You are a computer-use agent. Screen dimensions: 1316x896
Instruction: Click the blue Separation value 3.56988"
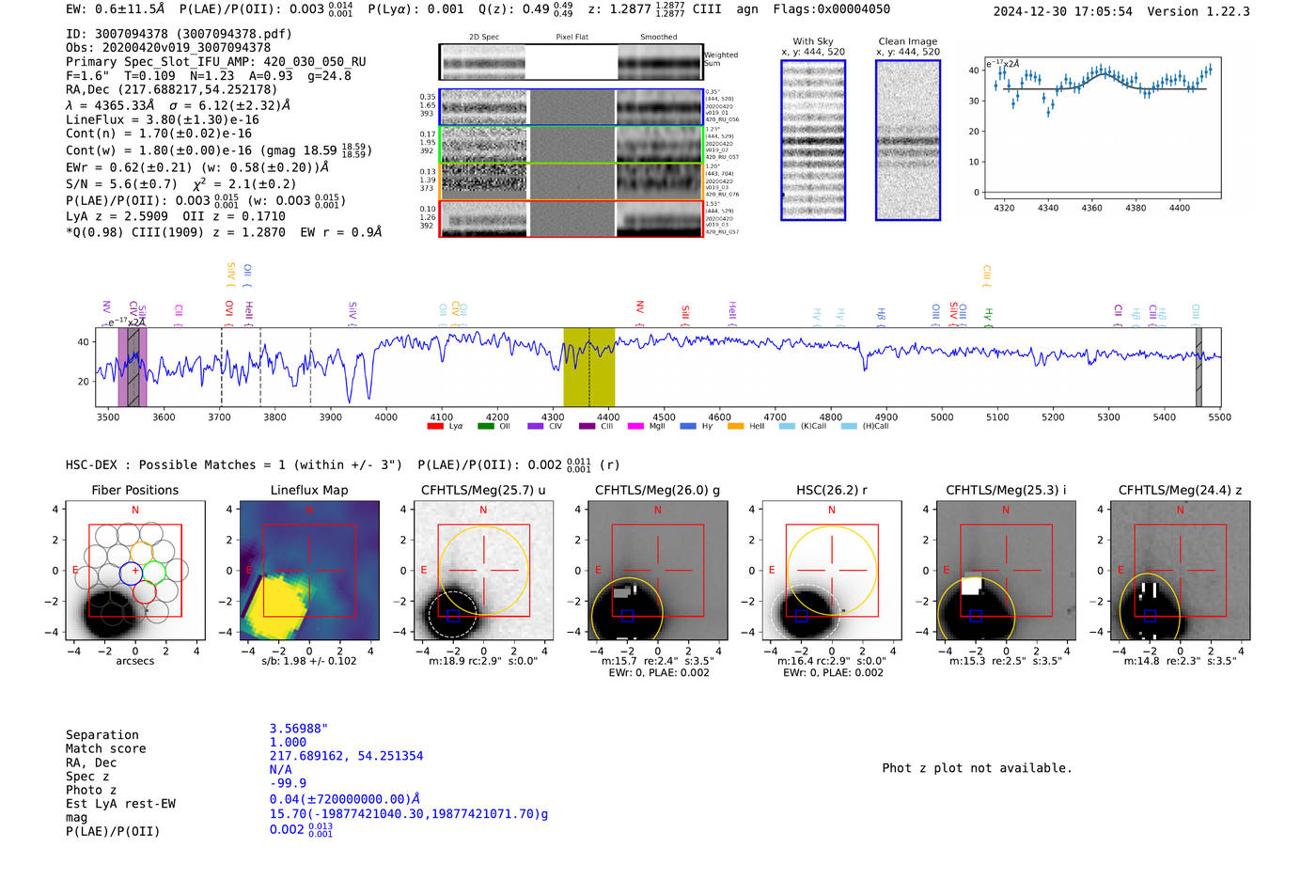pyautogui.click(x=299, y=729)
